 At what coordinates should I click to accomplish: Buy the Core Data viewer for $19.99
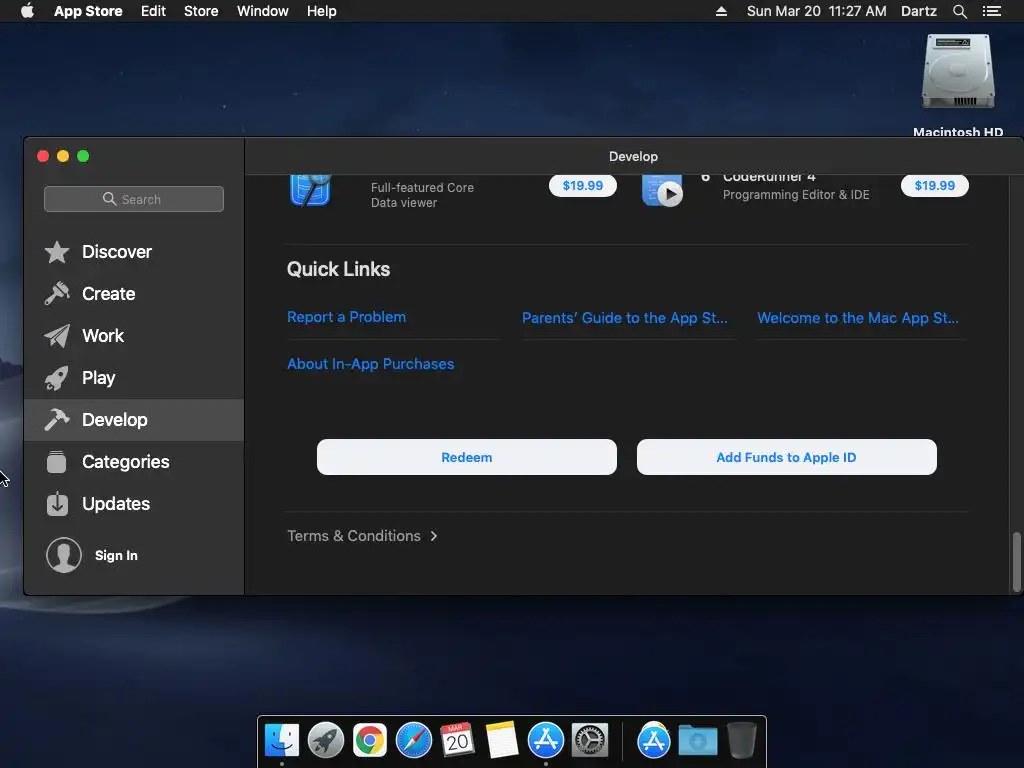point(583,185)
